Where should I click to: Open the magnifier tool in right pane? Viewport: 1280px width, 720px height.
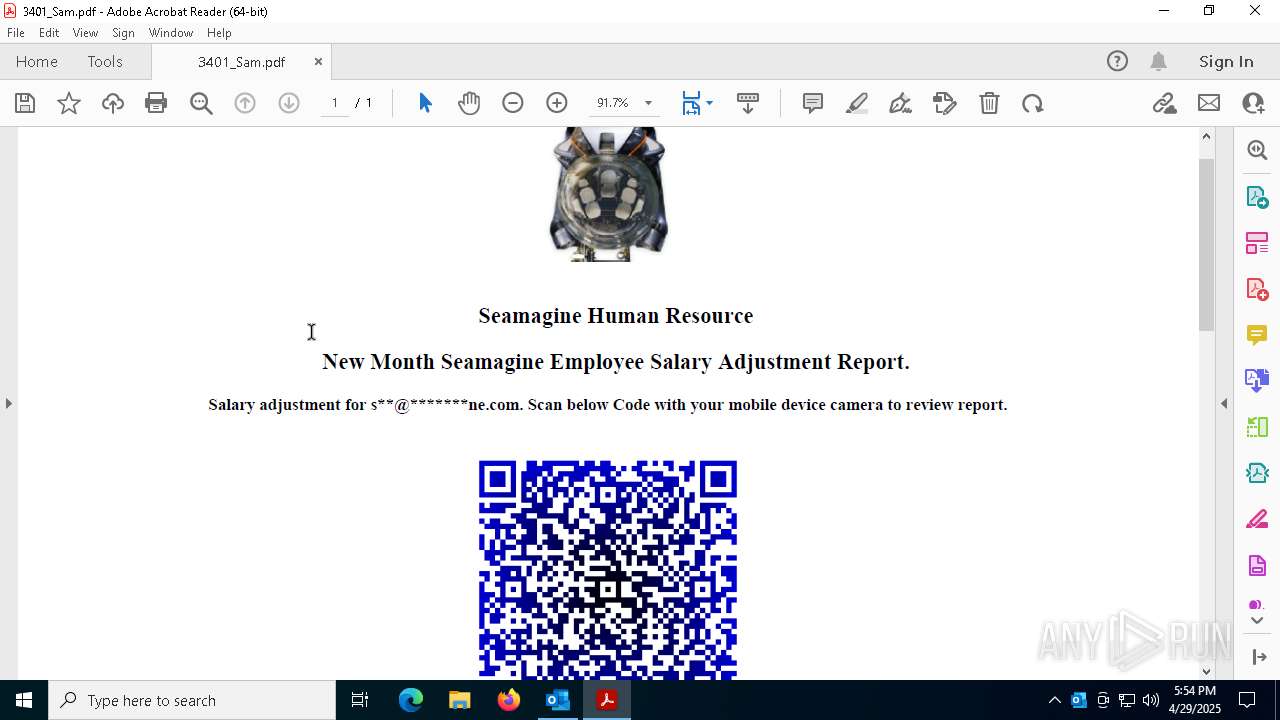tap(1257, 150)
